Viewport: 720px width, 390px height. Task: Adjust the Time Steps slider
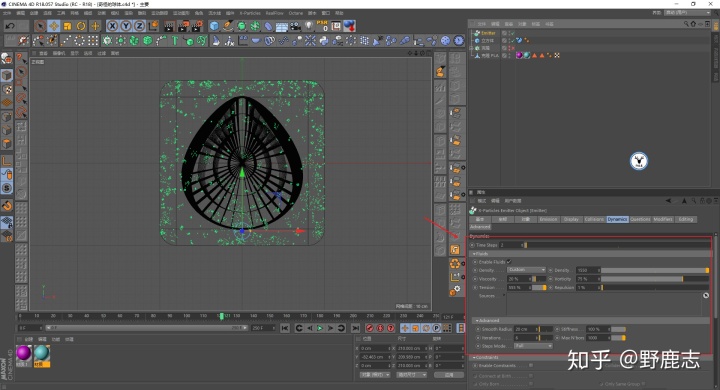tap(618, 245)
